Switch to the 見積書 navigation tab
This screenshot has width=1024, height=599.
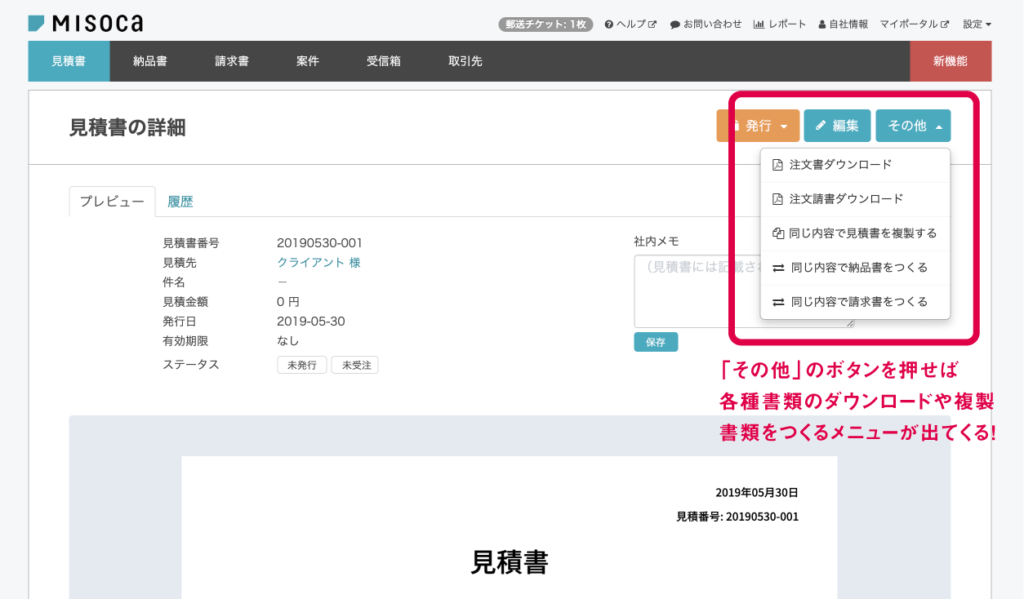tap(69, 61)
